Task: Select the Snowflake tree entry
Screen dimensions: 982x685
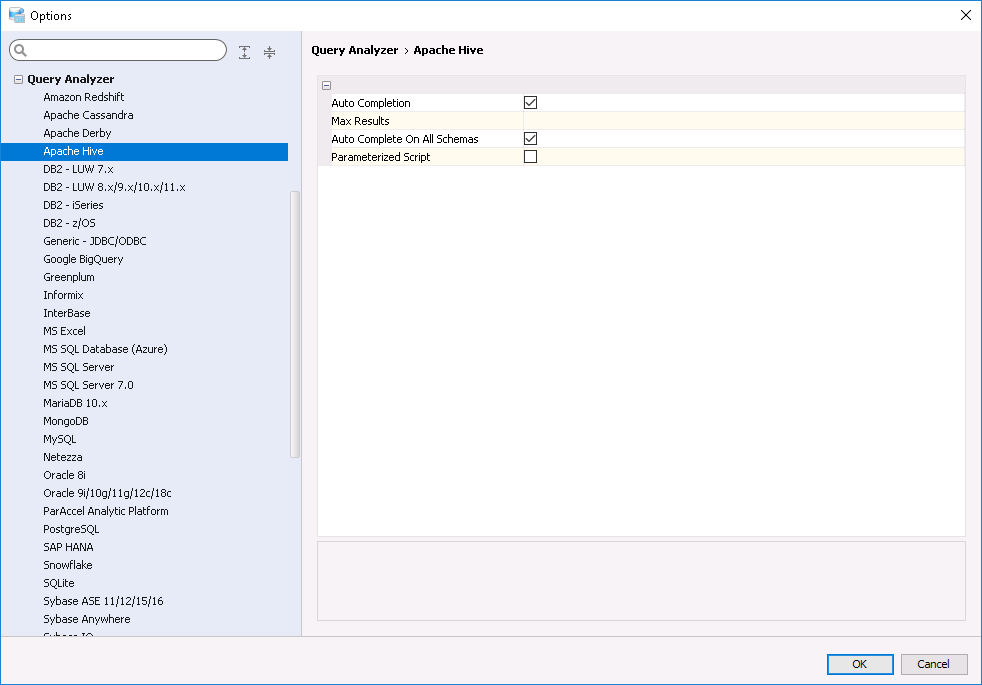Action: [x=68, y=565]
